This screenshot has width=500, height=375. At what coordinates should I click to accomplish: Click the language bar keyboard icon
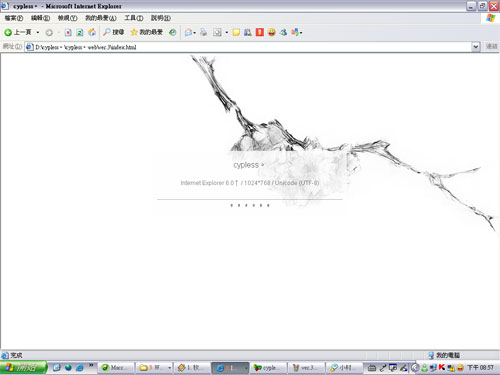click(x=372, y=368)
